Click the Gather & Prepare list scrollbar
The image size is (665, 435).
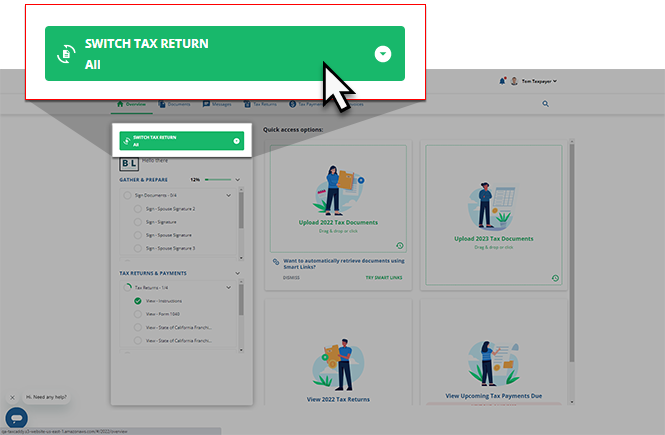[x=241, y=210]
